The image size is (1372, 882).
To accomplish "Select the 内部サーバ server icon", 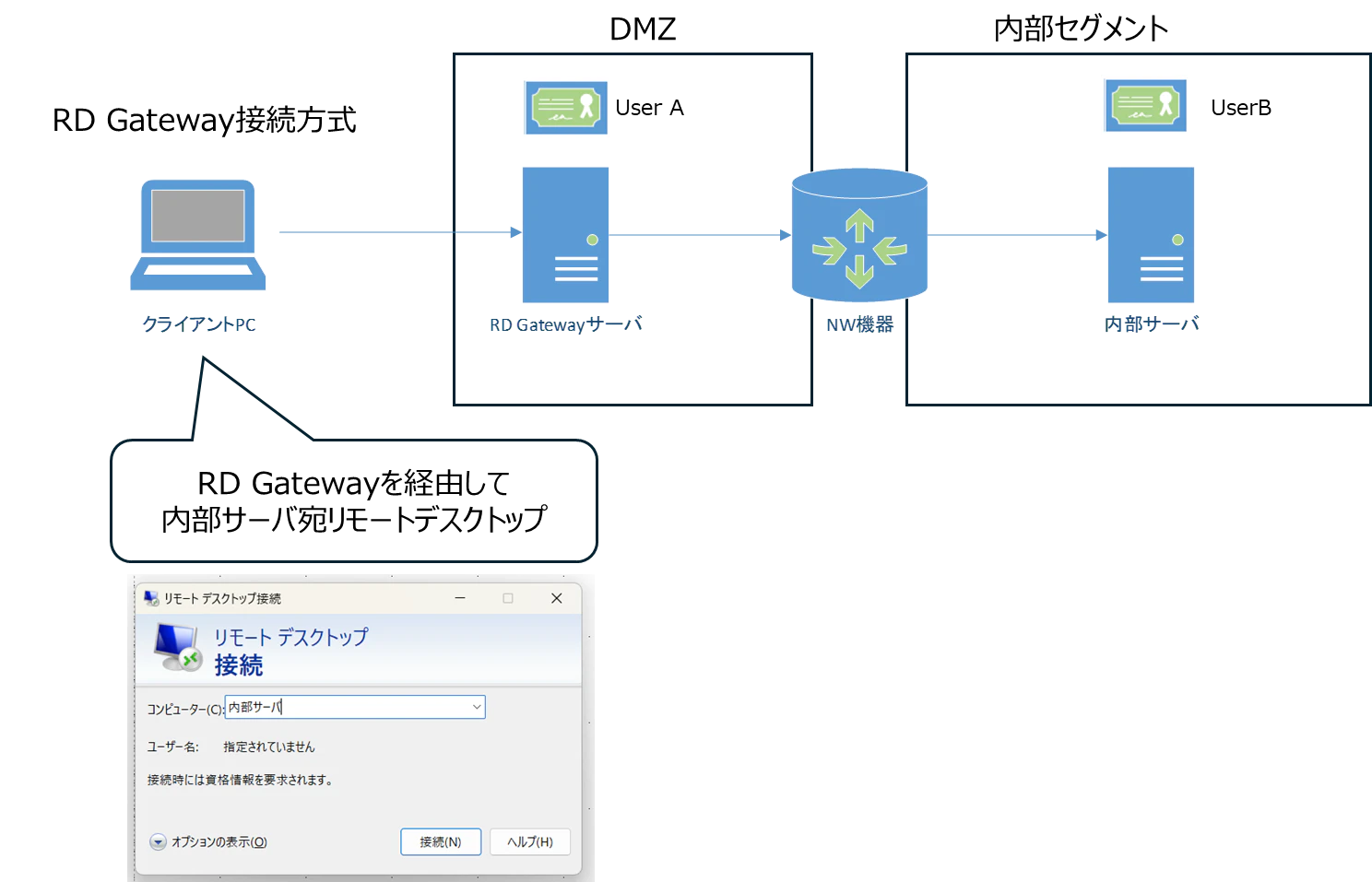I will (x=1151, y=235).
